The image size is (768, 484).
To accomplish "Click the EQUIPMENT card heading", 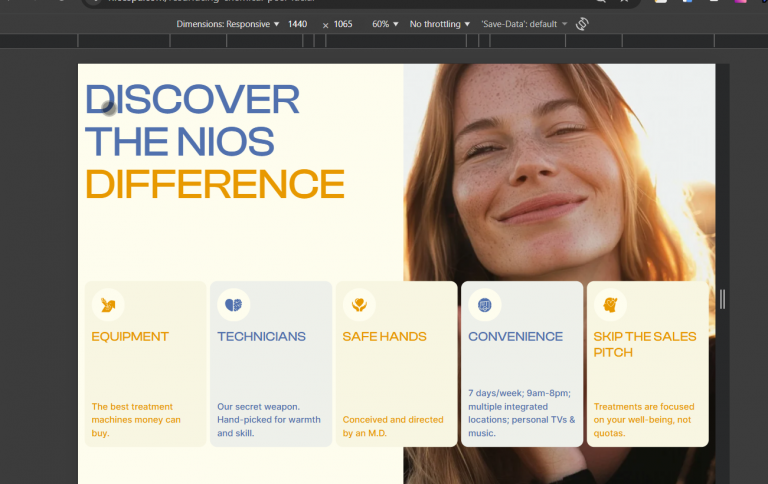I will click(130, 337).
